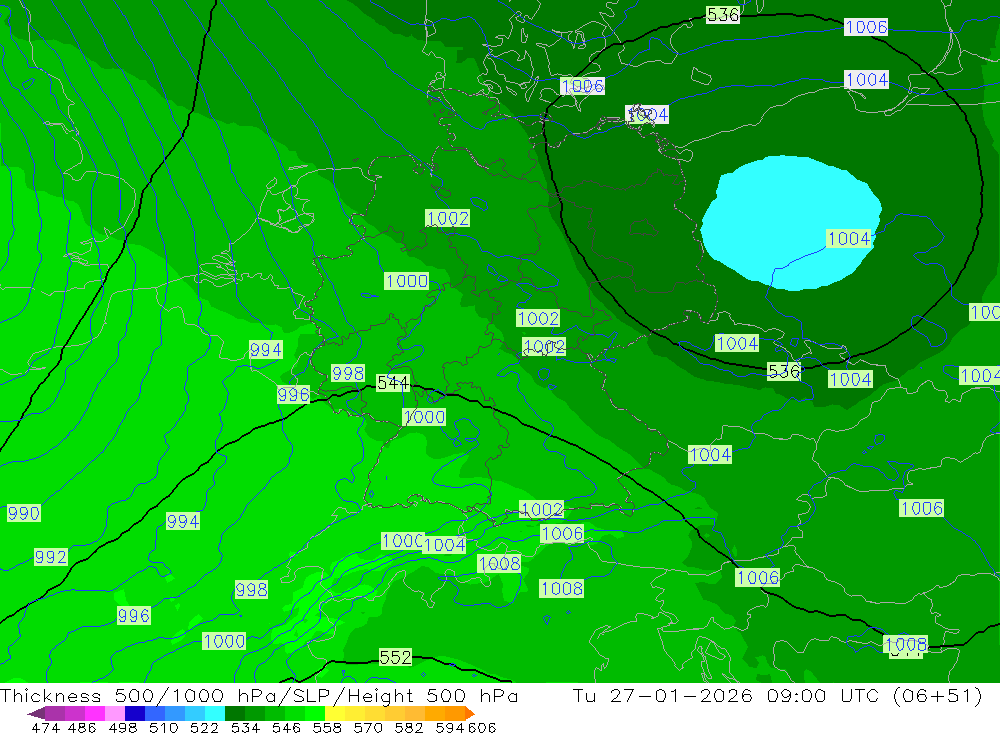The width and height of the screenshot is (1000, 733).
Task: Click the 990 isobar label
Action: tap(24, 513)
